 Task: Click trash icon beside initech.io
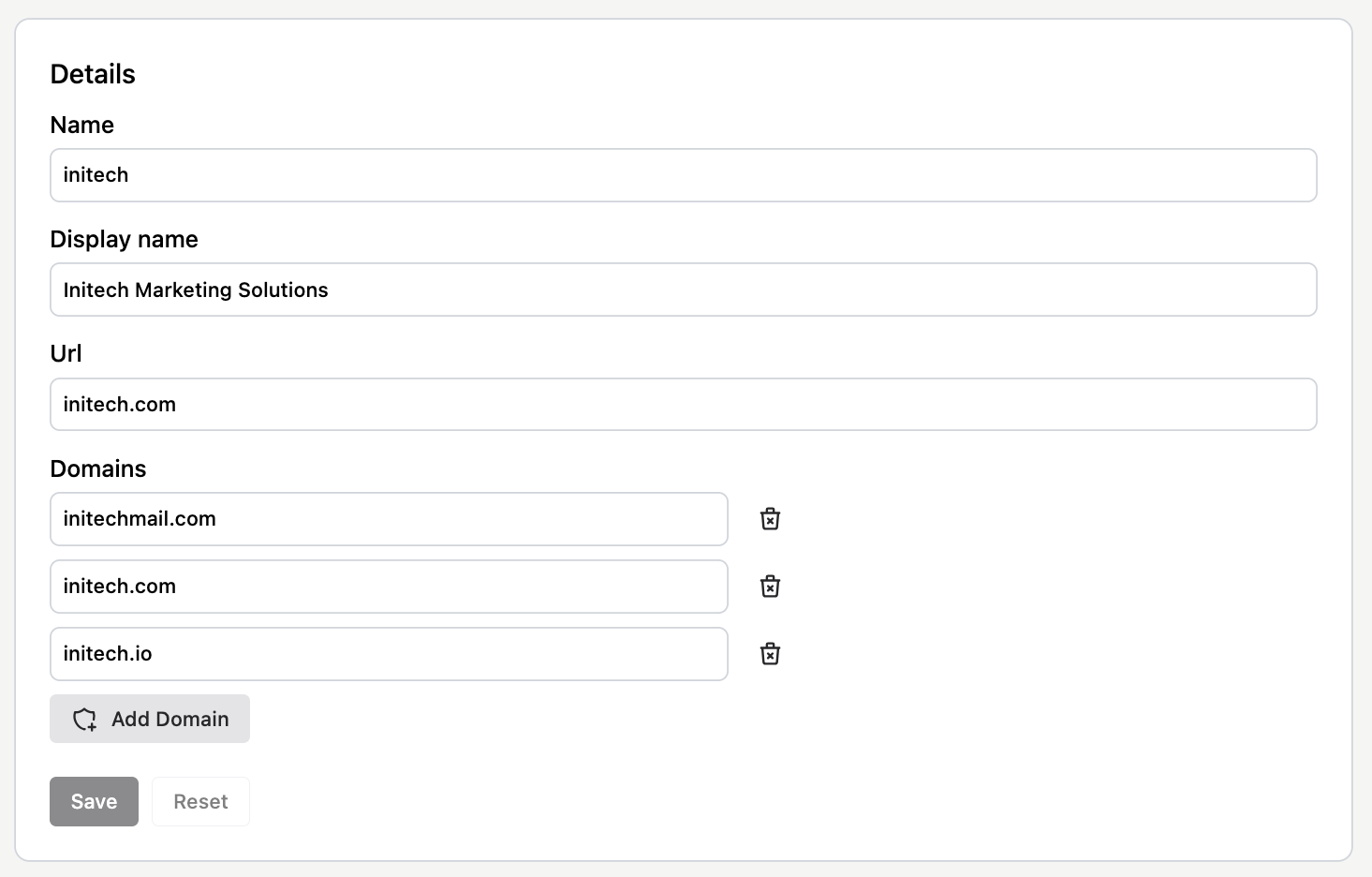pos(770,654)
